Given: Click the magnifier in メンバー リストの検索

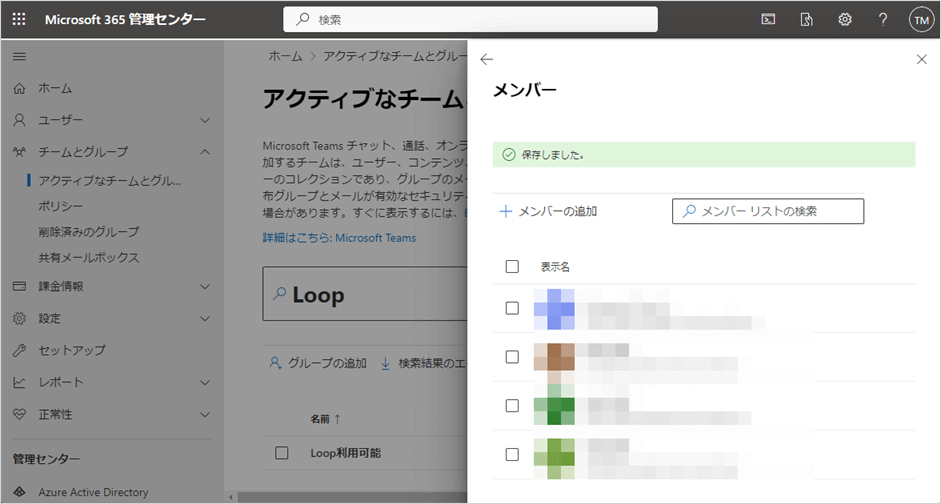Looking at the screenshot, I should click(x=690, y=211).
